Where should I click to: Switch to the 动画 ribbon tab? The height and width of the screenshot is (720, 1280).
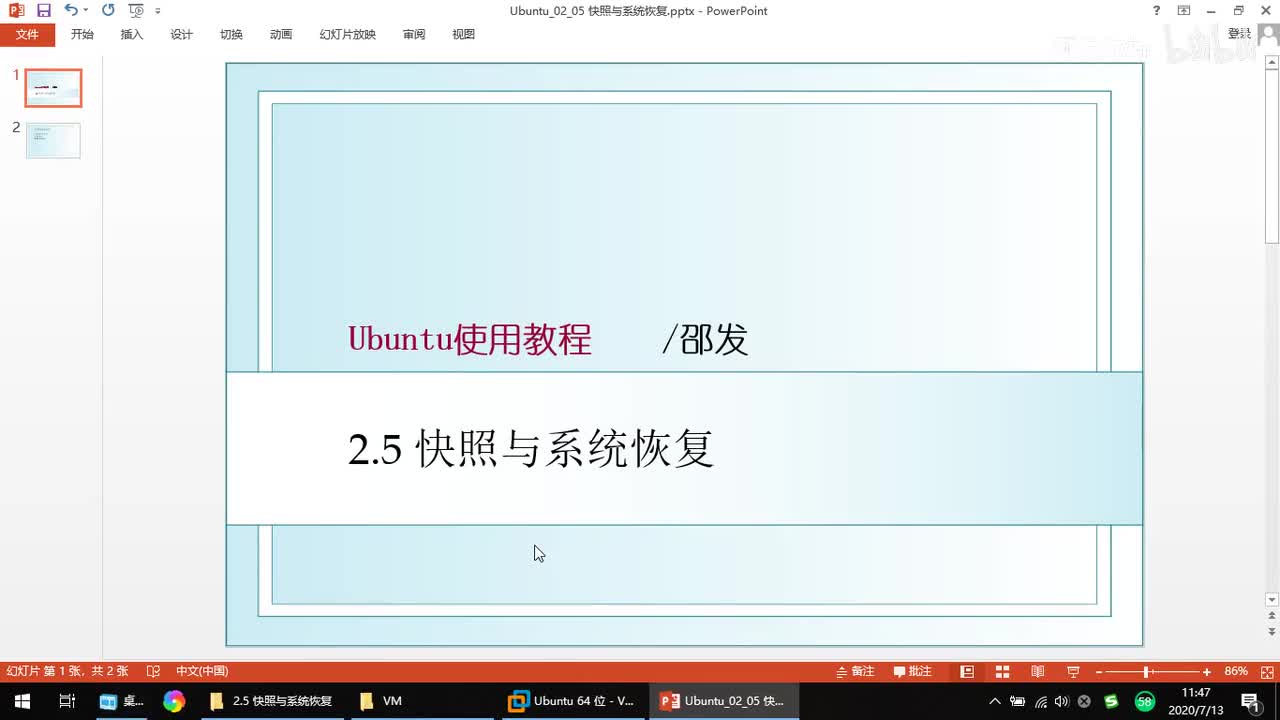click(281, 34)
